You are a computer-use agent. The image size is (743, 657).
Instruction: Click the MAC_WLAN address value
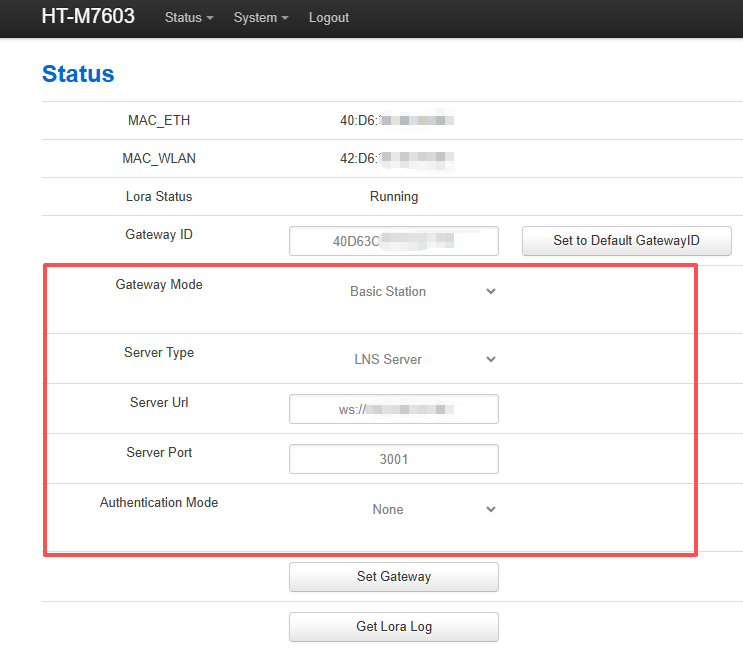pyautogui.click(x=397, y=159)
